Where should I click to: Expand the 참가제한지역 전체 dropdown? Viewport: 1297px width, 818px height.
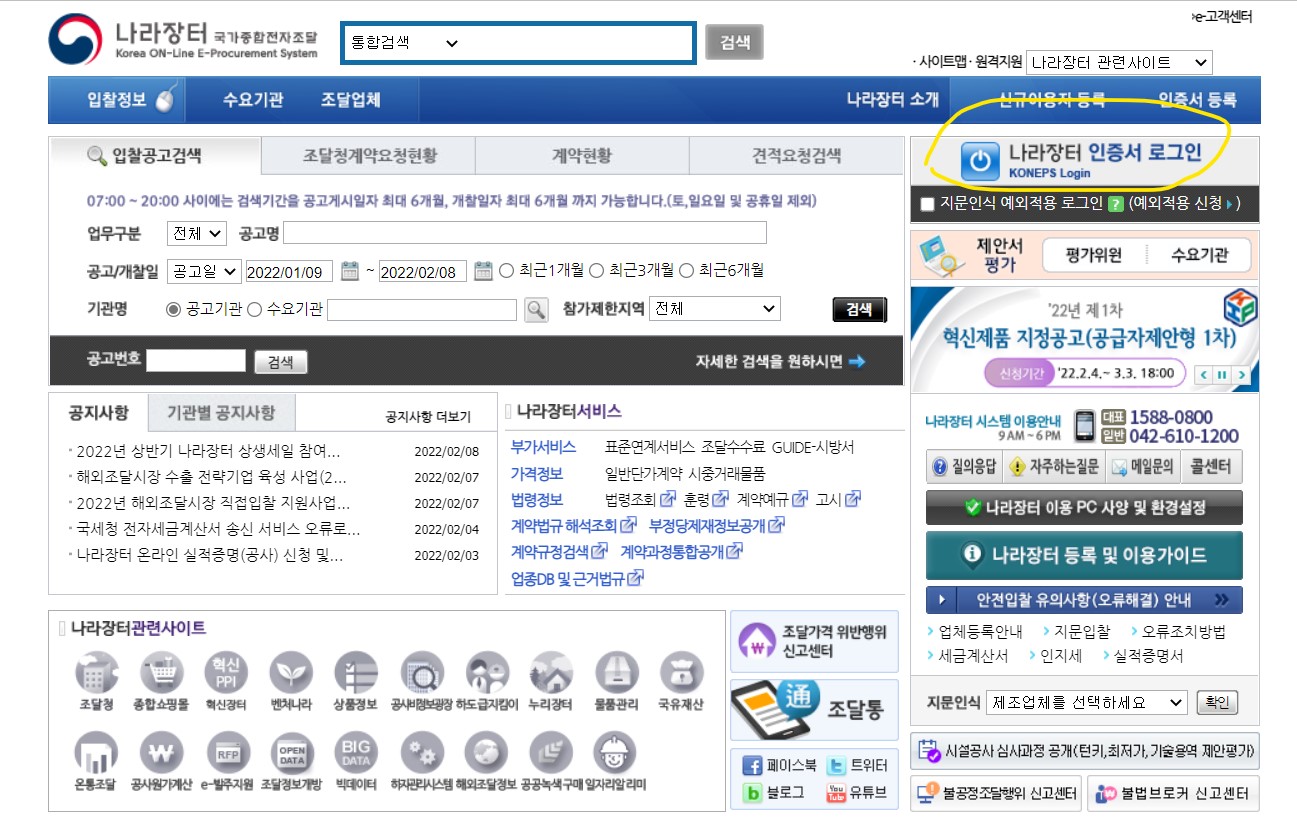tap(714, 309)
